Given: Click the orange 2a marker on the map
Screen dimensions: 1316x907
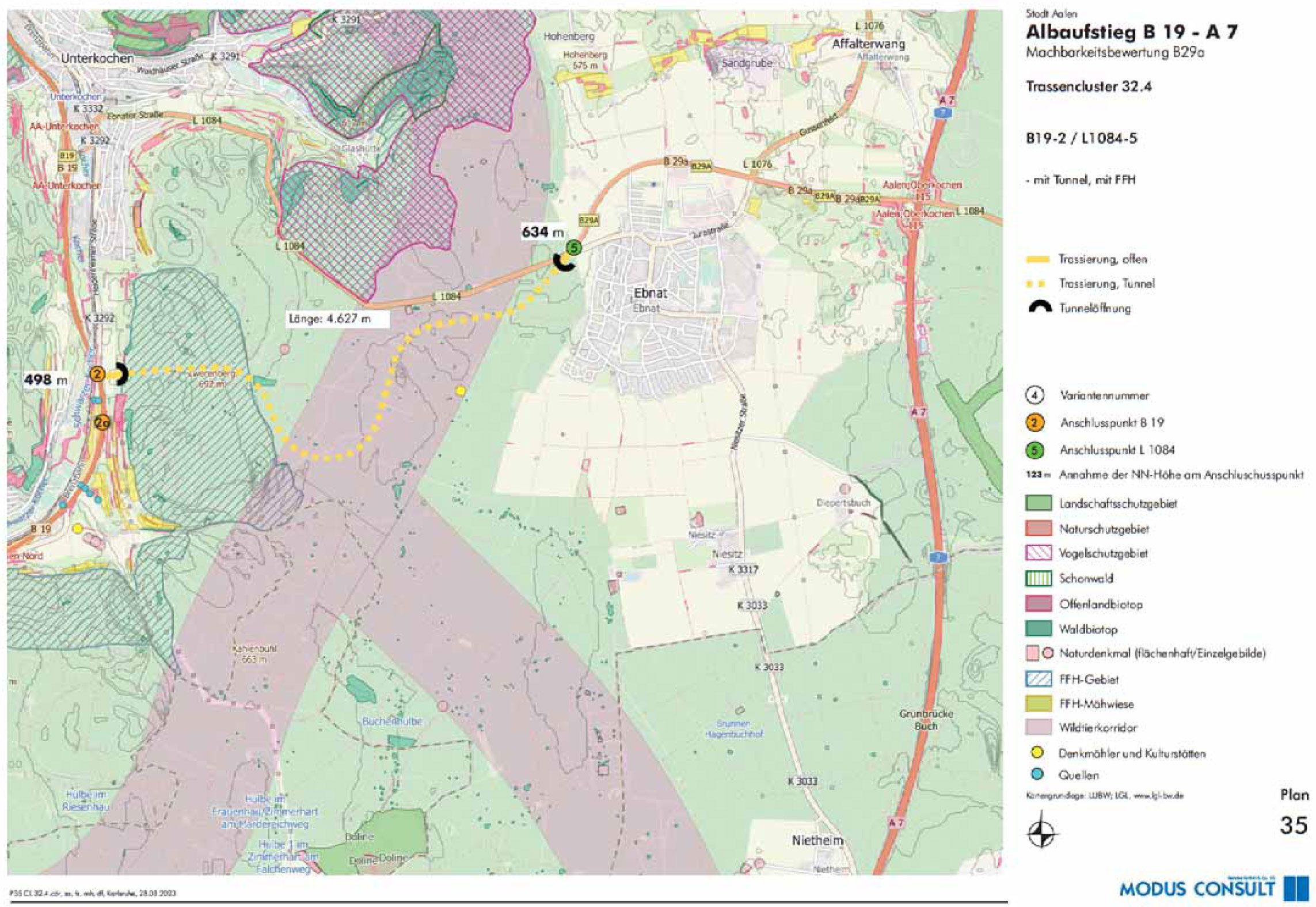Looking at the screenshot, I should (102, 423).
